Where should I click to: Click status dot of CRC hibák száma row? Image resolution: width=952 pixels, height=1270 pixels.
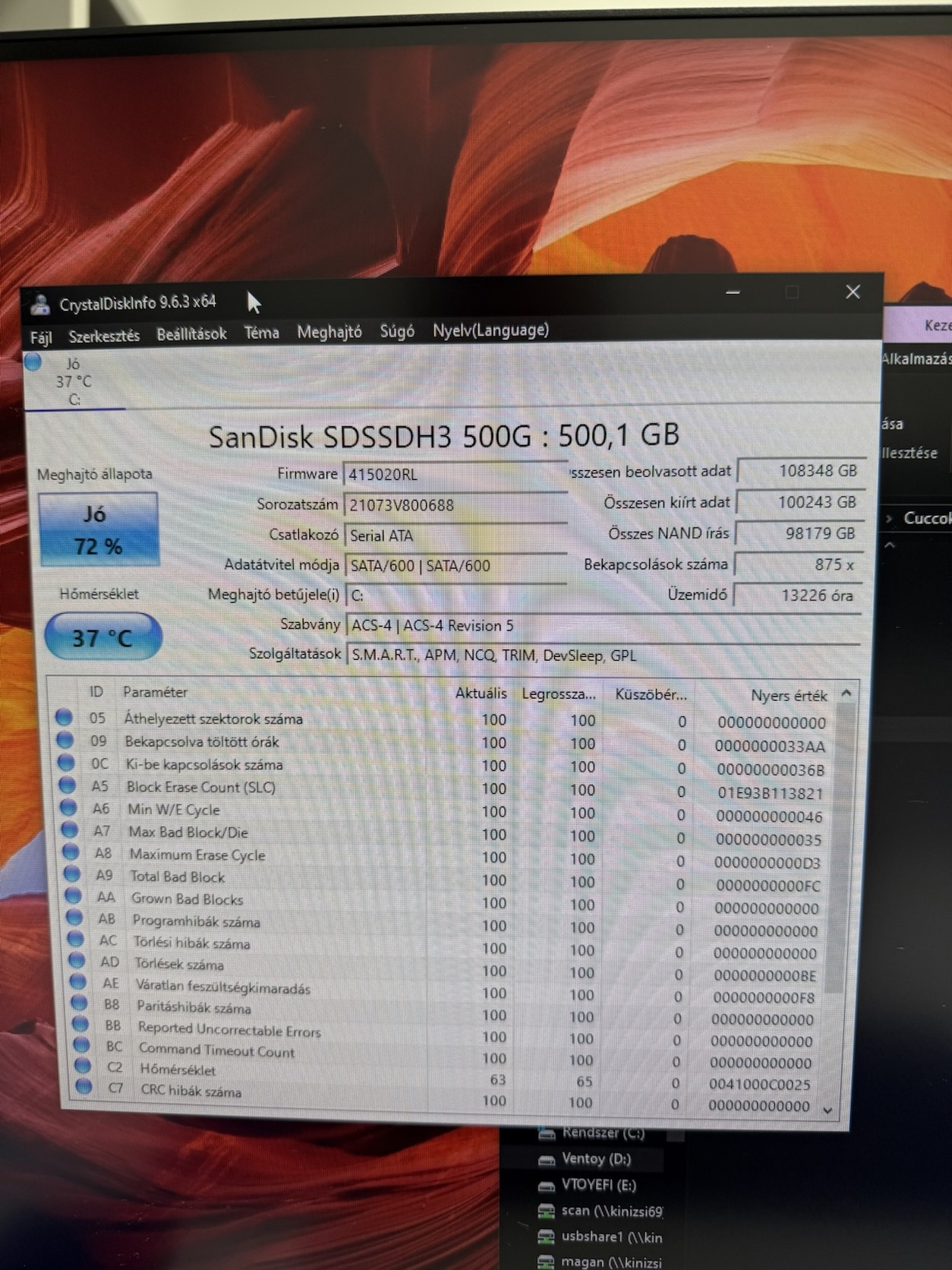[x=84, y=1087]
